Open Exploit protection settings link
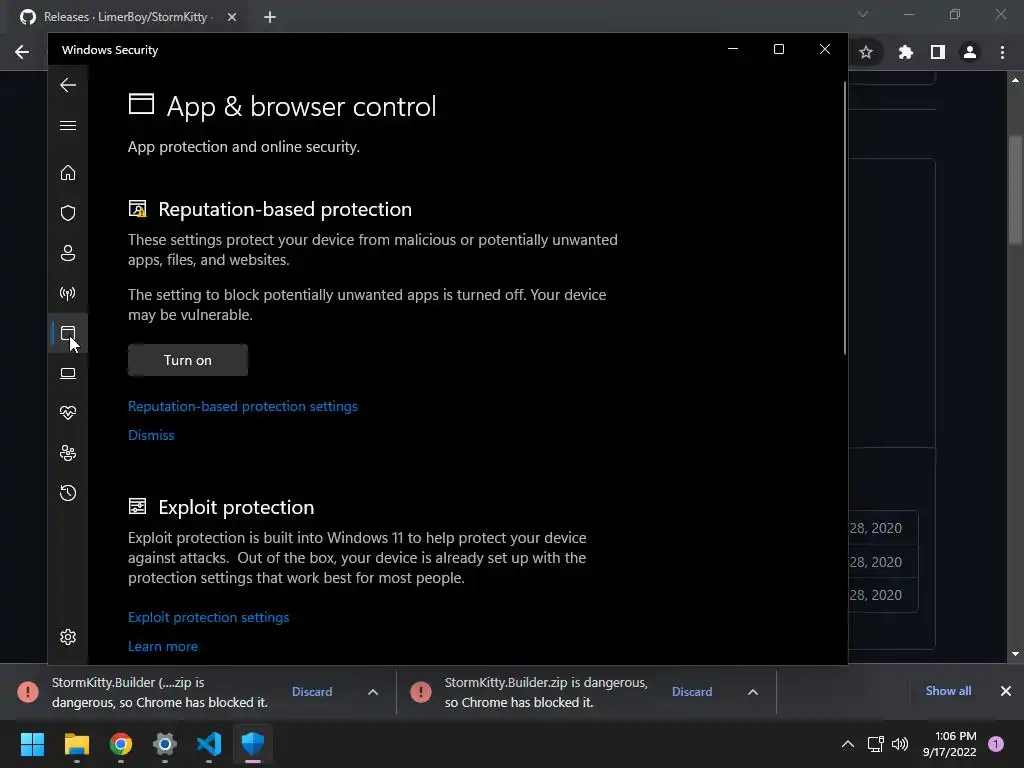 pyautogui.click(x=208, y=617)
